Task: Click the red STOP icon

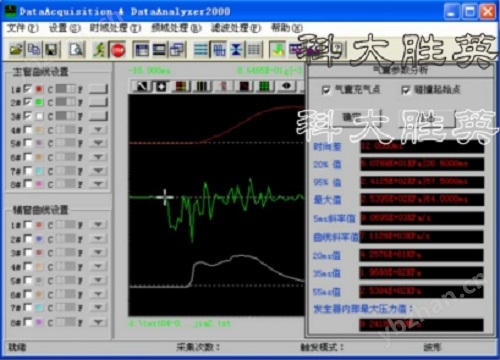Action: tap(118, 50)
